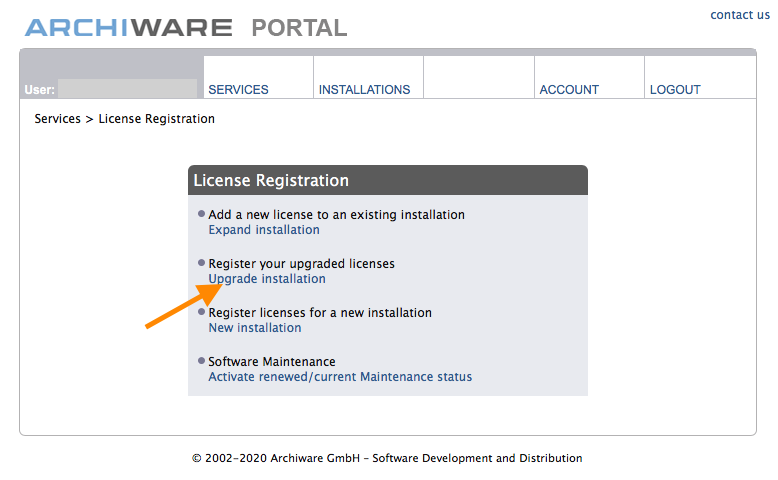Click 'Add a new license to an existing installation' text
This screenshot has height=480, width=778.
click(x=336, y=214)
